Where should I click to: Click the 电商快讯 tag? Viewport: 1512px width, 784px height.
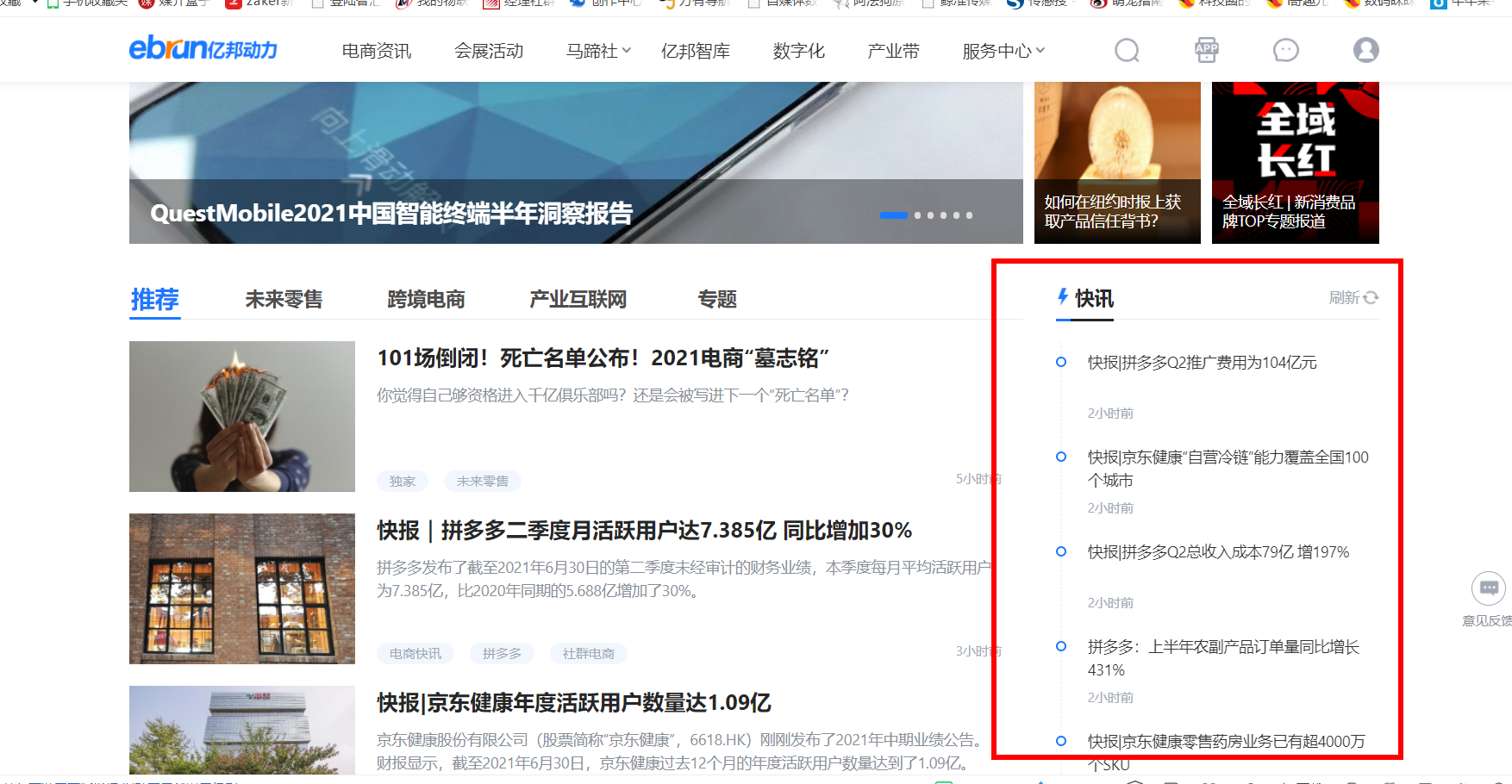(415, 653)
